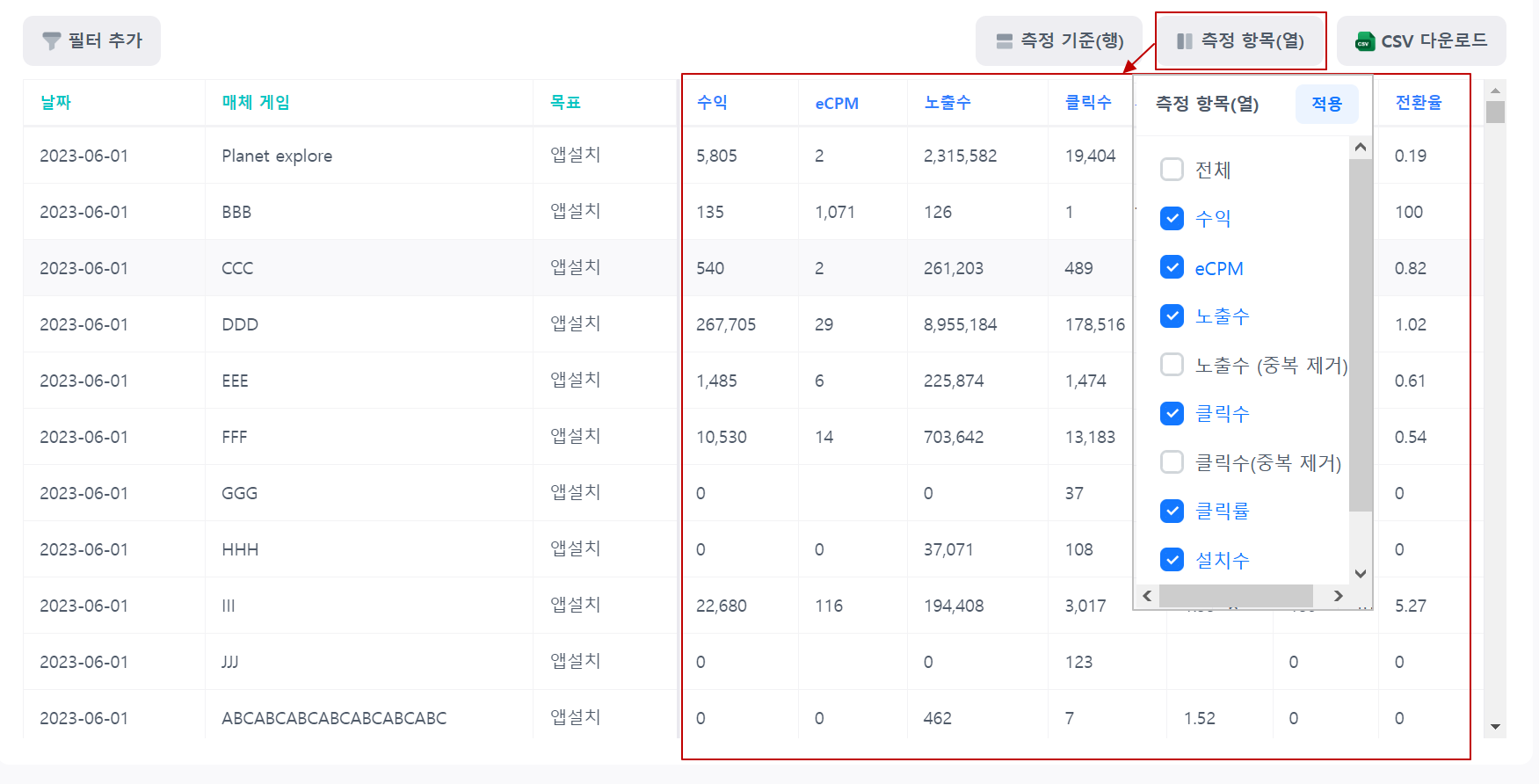Sort by the 날짜 column header
This screenshot has height=784, width=1539.
pos(55,103)
